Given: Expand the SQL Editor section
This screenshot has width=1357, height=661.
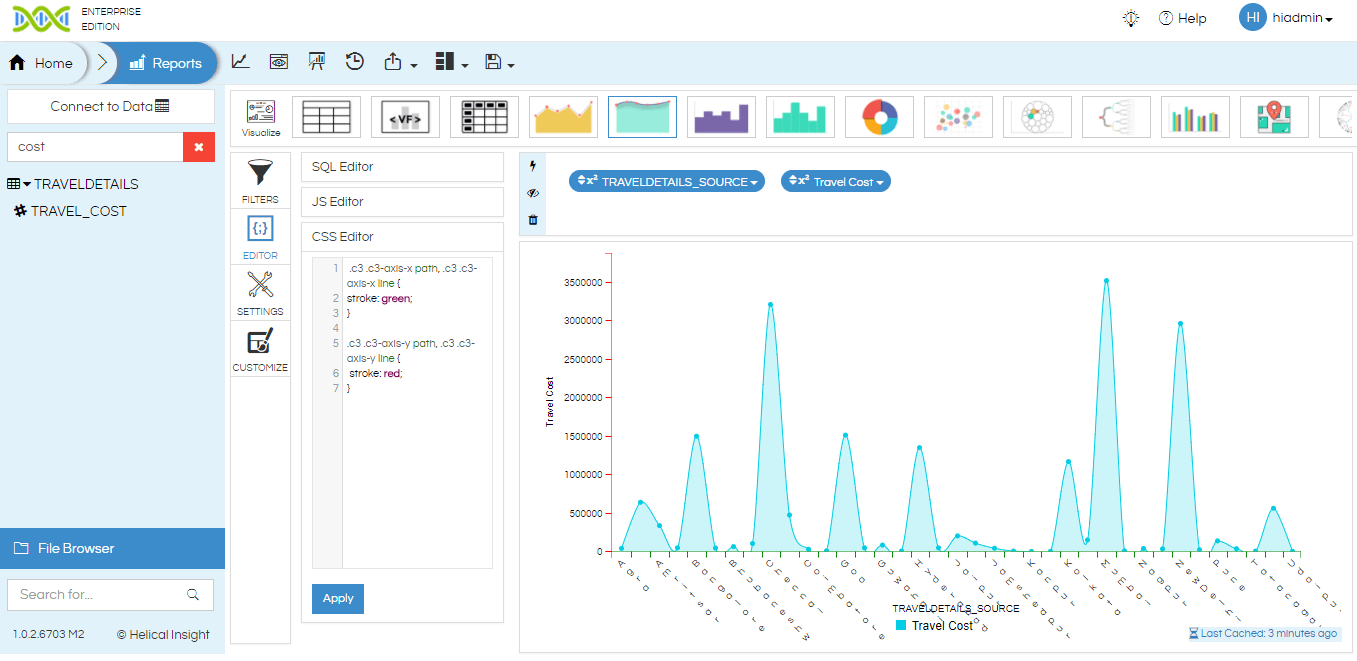Looking at the screenshot, I should tap(402, 167).
